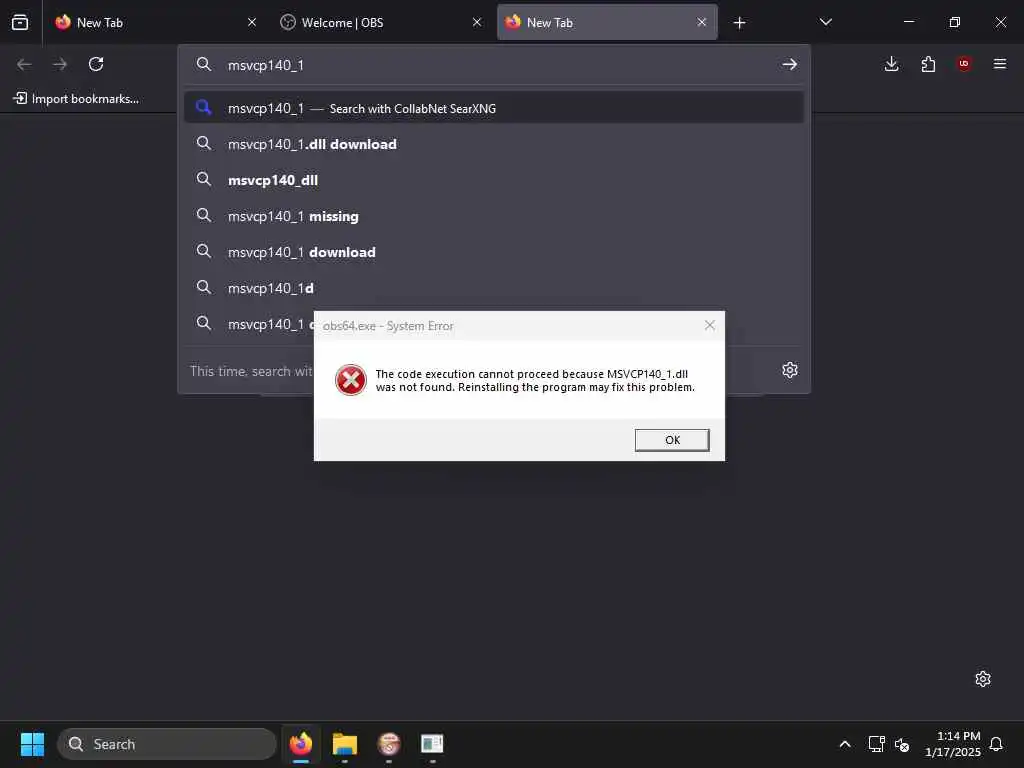1024x768 pixels.
Task: Close the active New Tab tab
Action: coord(701,22)
